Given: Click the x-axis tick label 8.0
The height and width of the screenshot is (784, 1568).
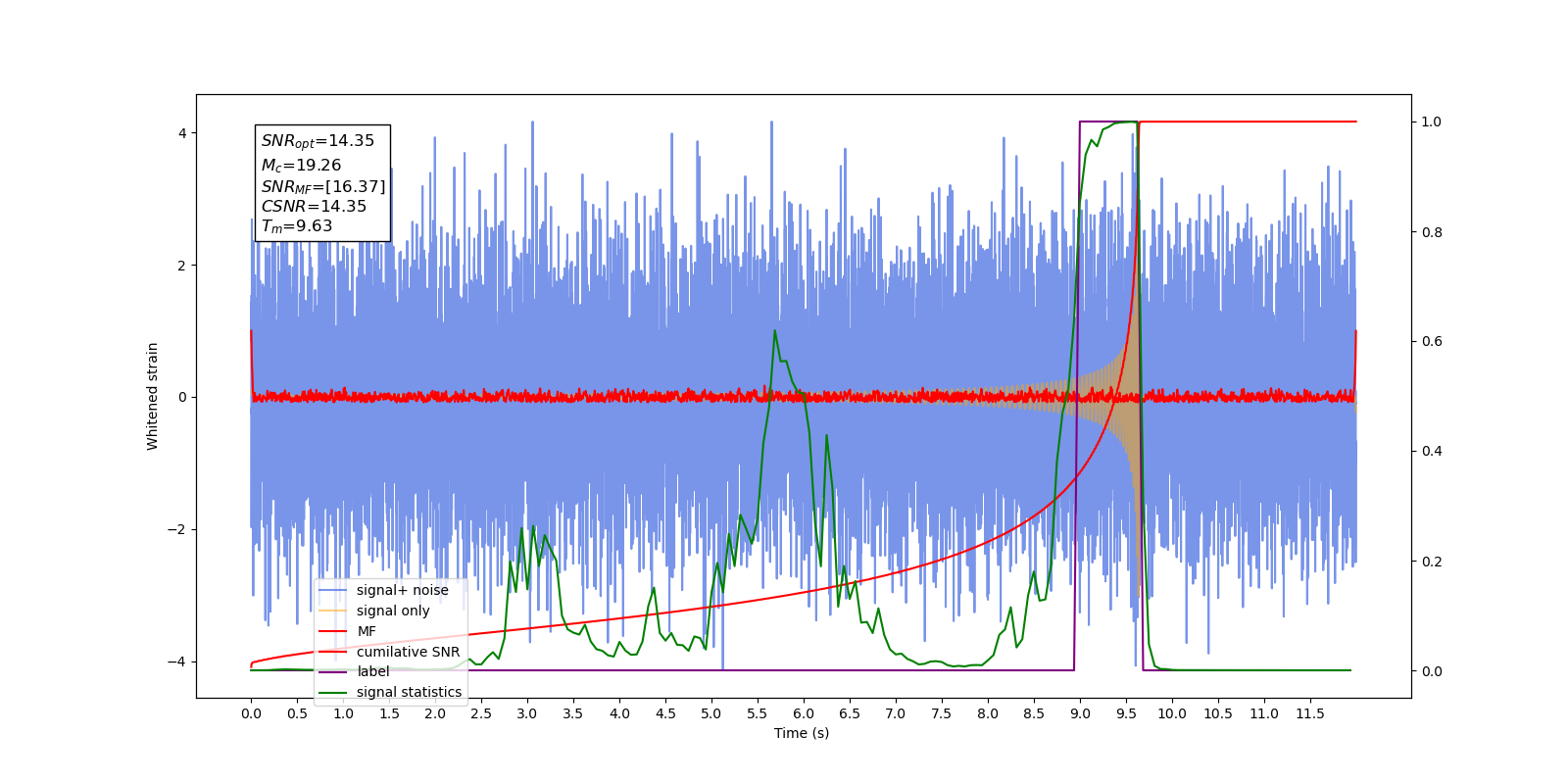Looking at the screenshot, I should (988, 713).
